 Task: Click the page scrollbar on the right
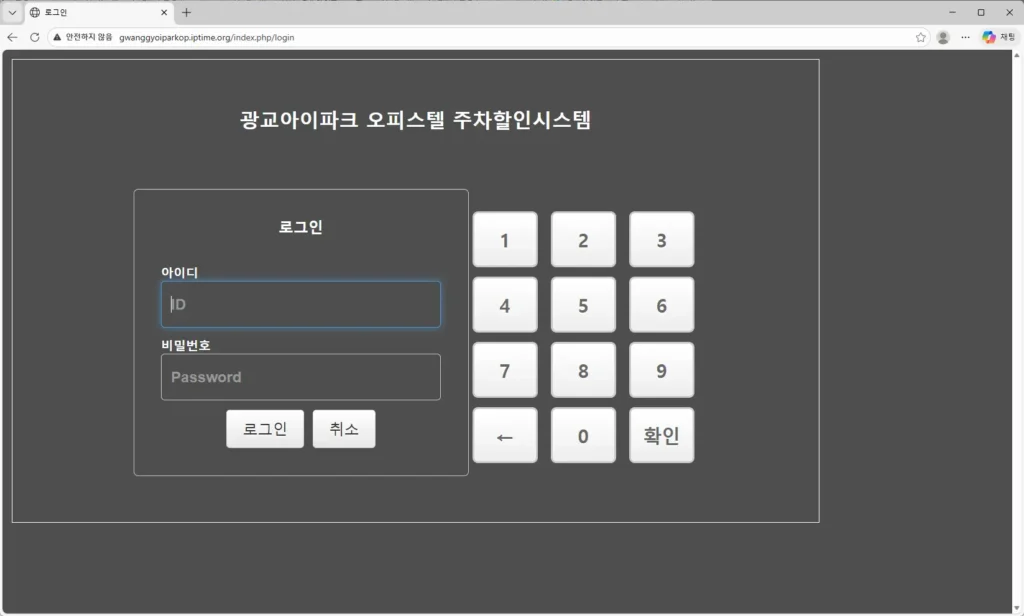point(1017,300)
